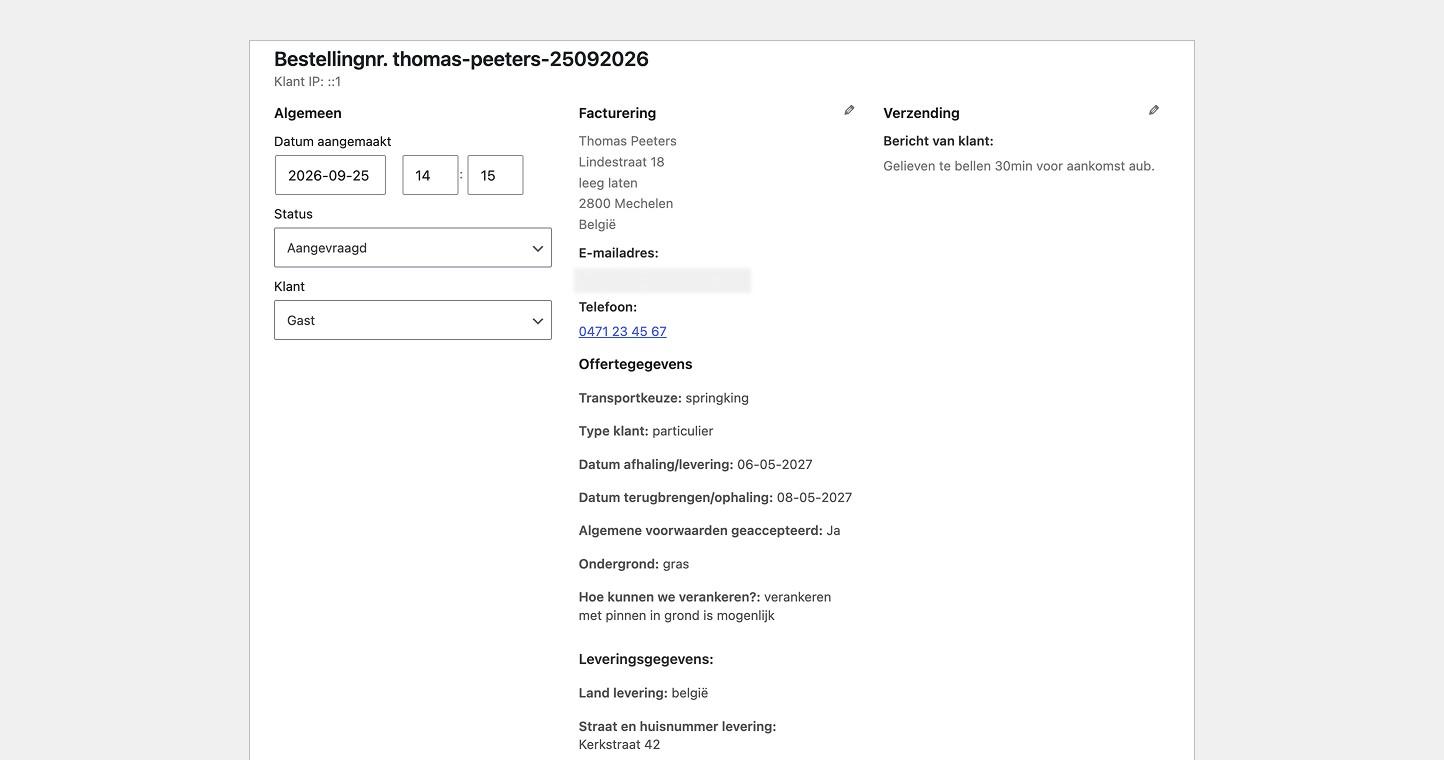The image size is (1444, 760).
Task: Click the Algemene voorwaarden geaccepteerd line
Action: tap(709, 531)
